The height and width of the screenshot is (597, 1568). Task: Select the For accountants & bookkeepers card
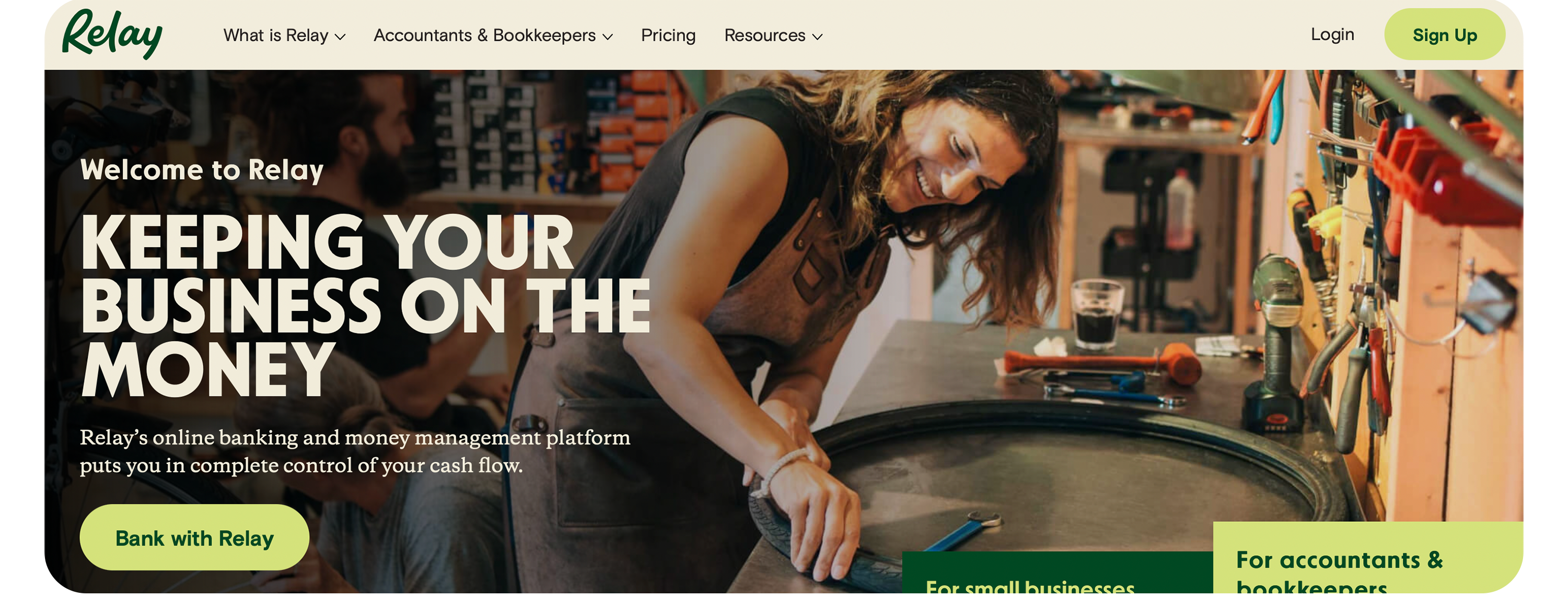(1368, 557)
